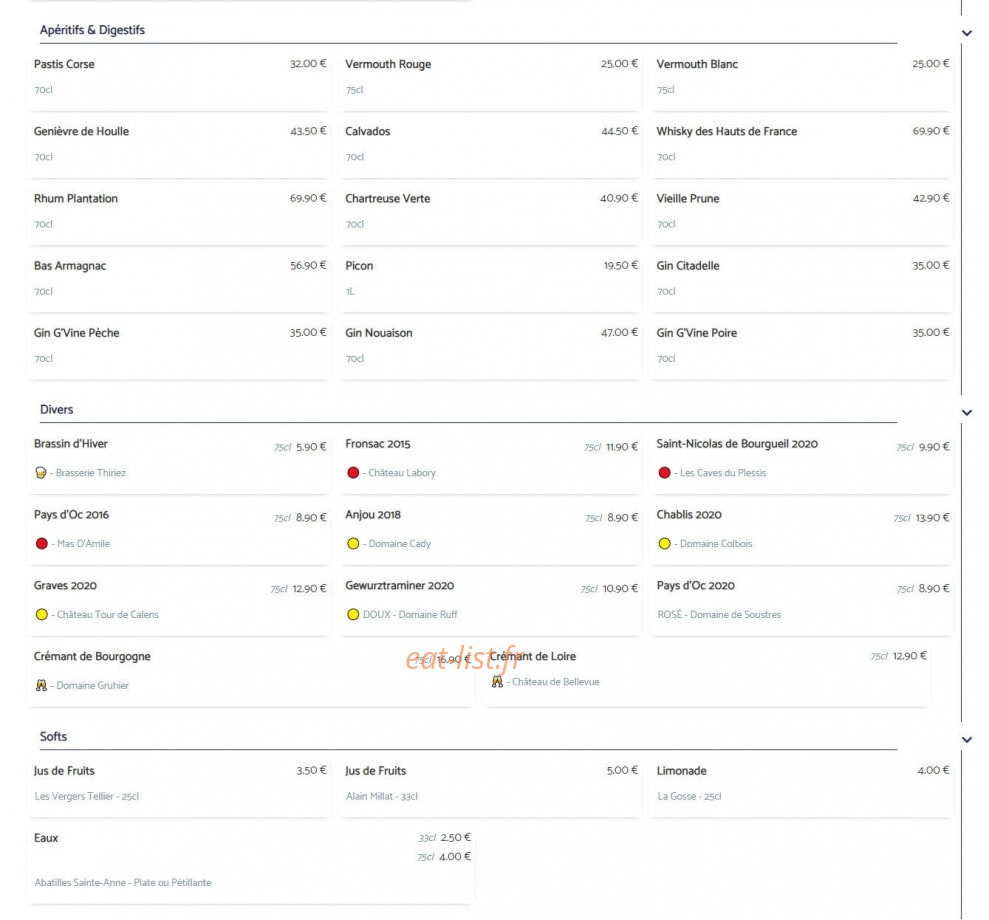The width and height of the screenshot is (989, 920).
Task: Select the Gin Nouaison item card
Action: point(490,346)
